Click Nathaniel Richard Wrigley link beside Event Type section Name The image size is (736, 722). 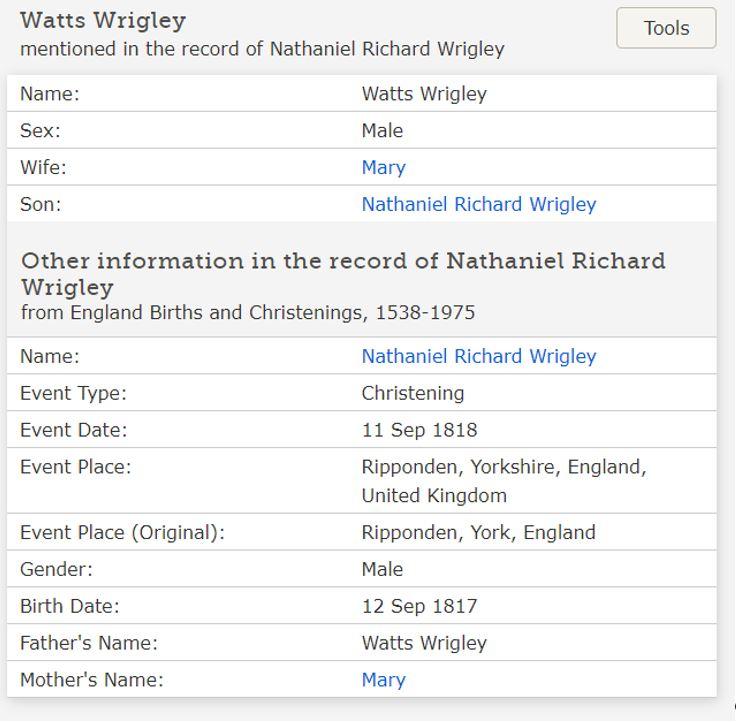point(478,356)
